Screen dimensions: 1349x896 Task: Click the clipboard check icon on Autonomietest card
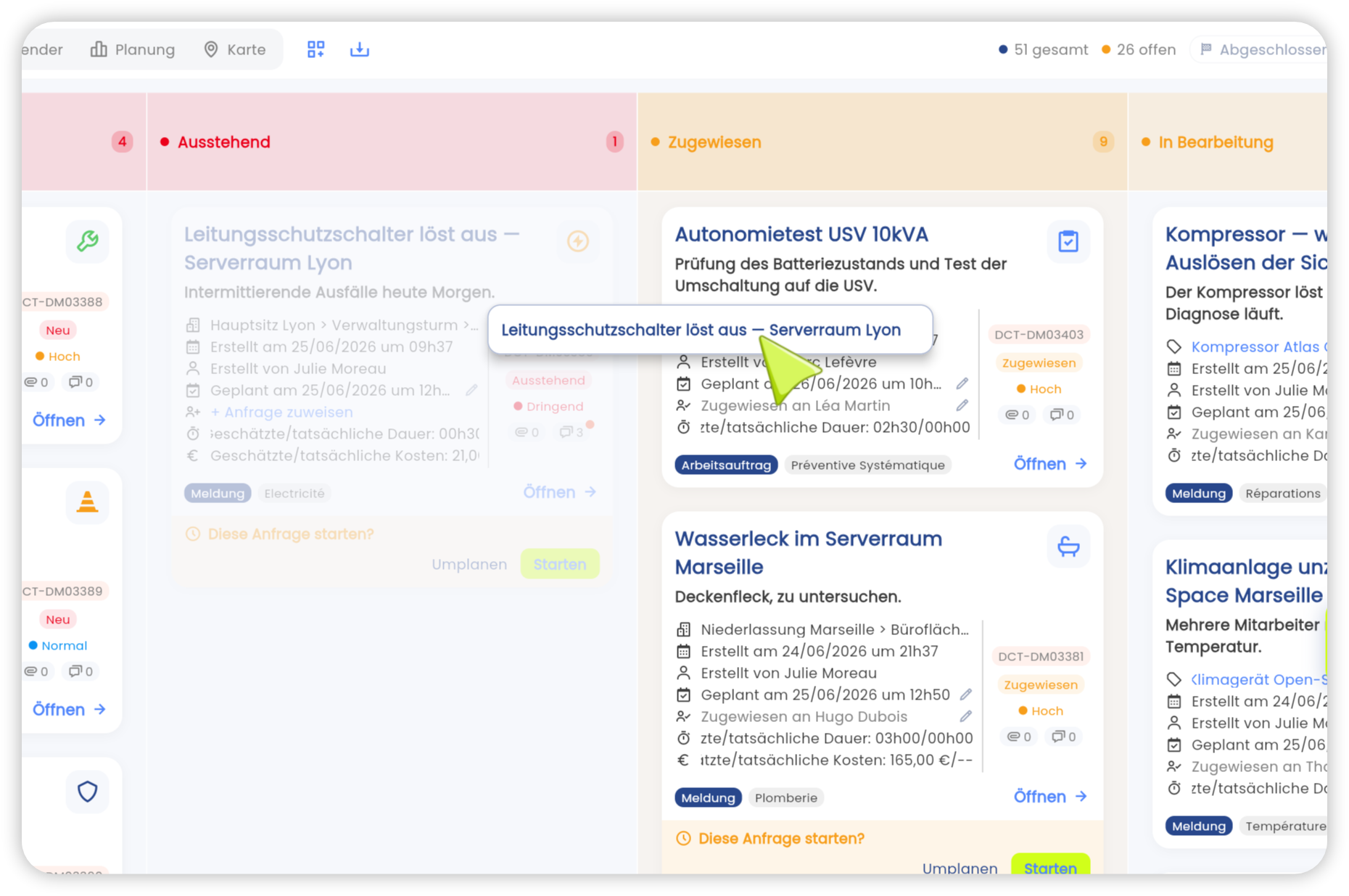(1068, 241)
